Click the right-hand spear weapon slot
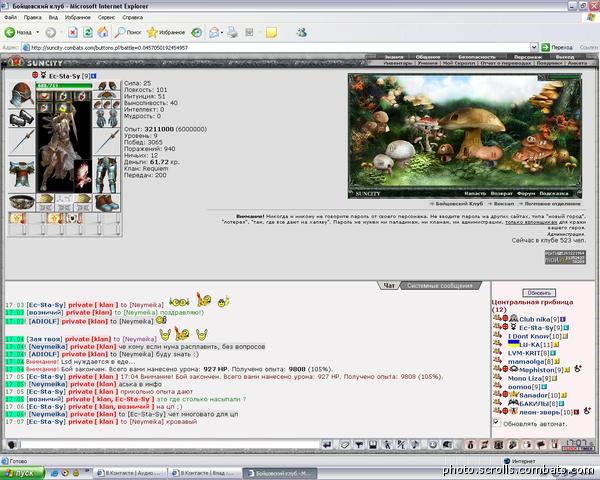This screenshot has width=600, height=480. (x=107, y=142)
